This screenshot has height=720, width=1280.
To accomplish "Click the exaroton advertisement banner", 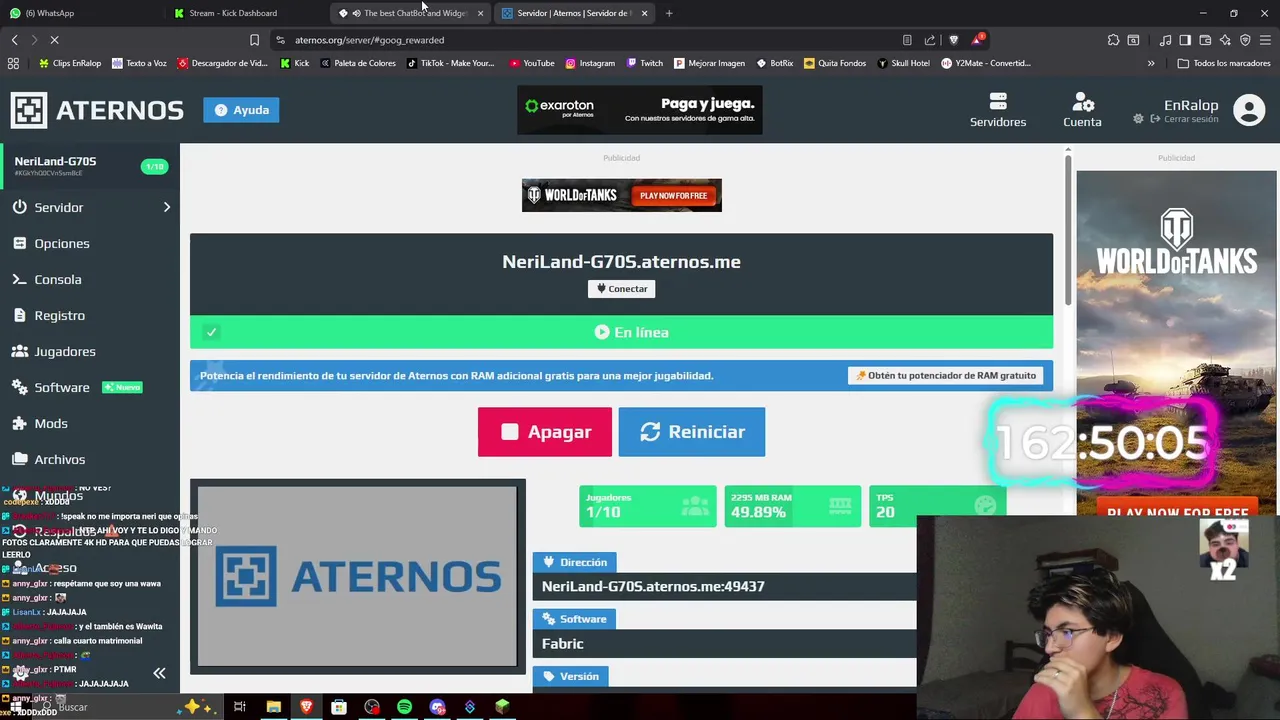I will (x=640, y=110).
